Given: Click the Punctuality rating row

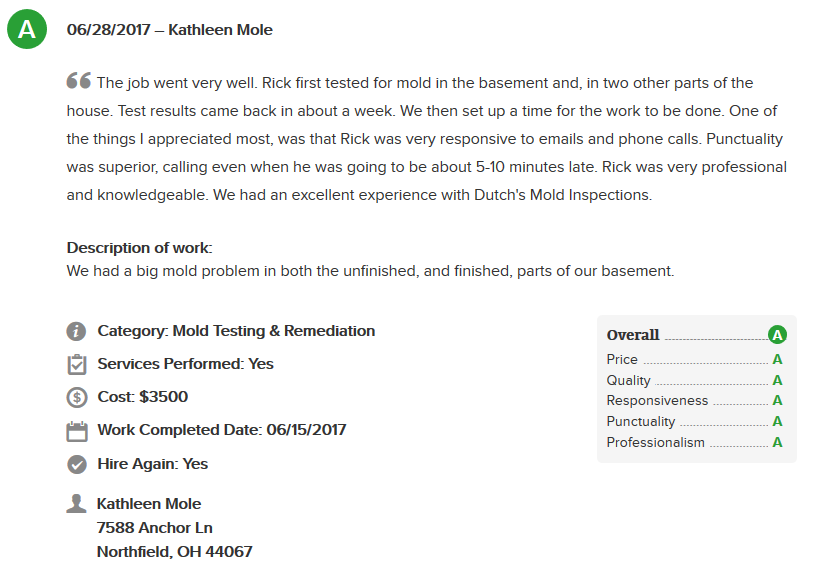Looking at the screenshot, I should pyautogui.click(x=694, y=422).
